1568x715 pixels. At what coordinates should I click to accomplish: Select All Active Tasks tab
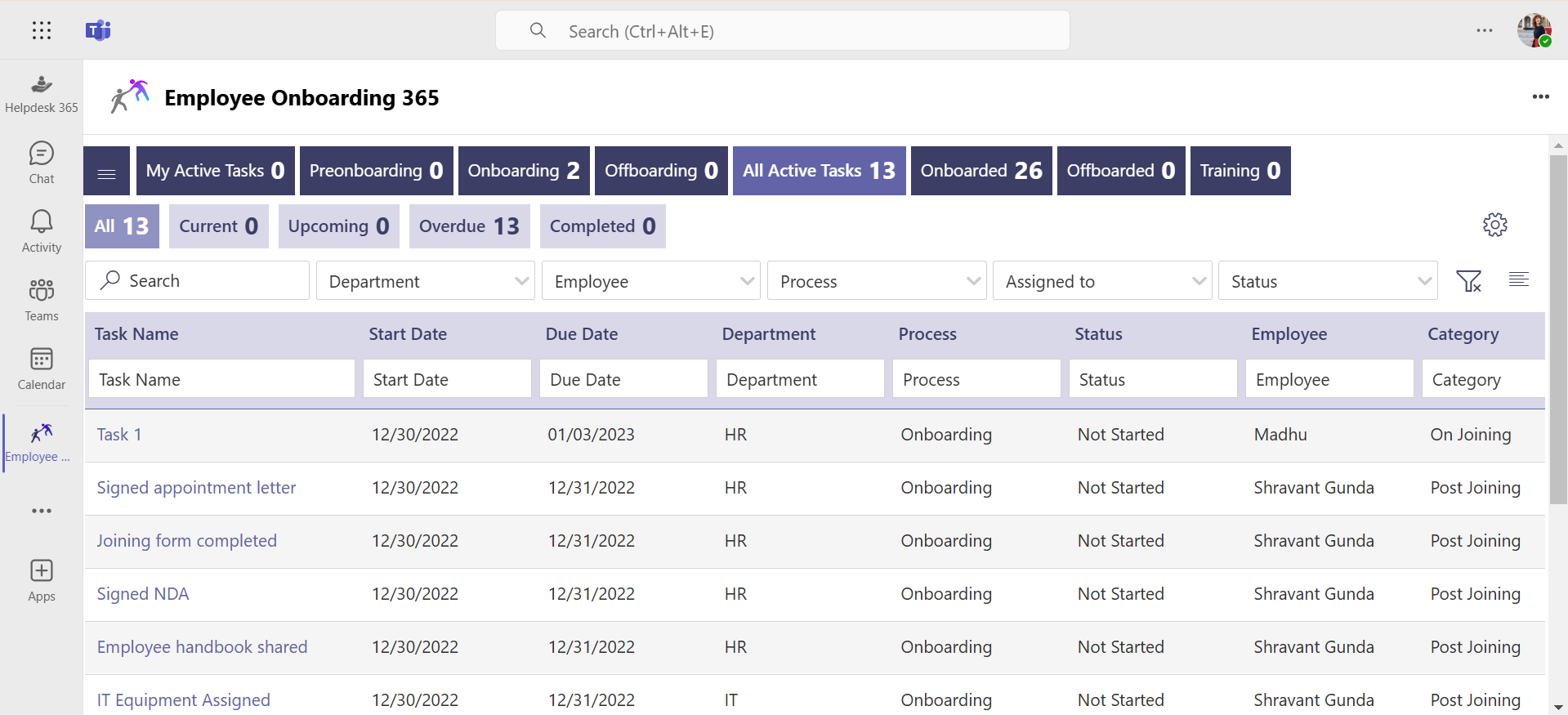point(820,171)
